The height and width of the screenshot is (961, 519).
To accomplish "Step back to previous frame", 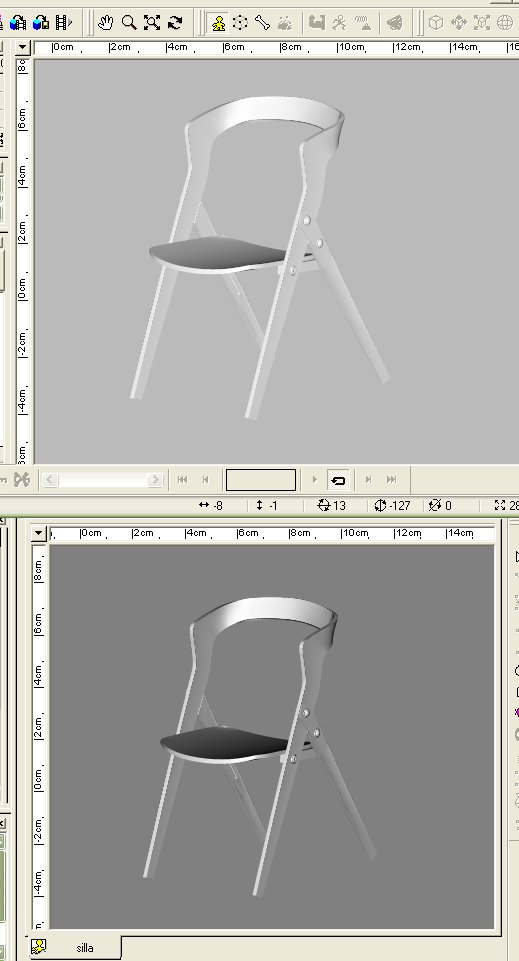I will tap(205, 479).
